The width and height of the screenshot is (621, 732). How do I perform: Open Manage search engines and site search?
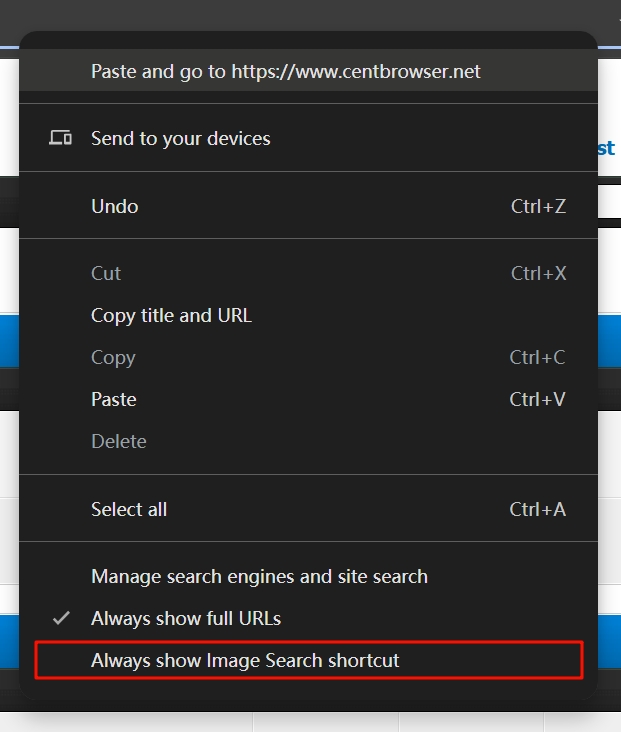259,576
